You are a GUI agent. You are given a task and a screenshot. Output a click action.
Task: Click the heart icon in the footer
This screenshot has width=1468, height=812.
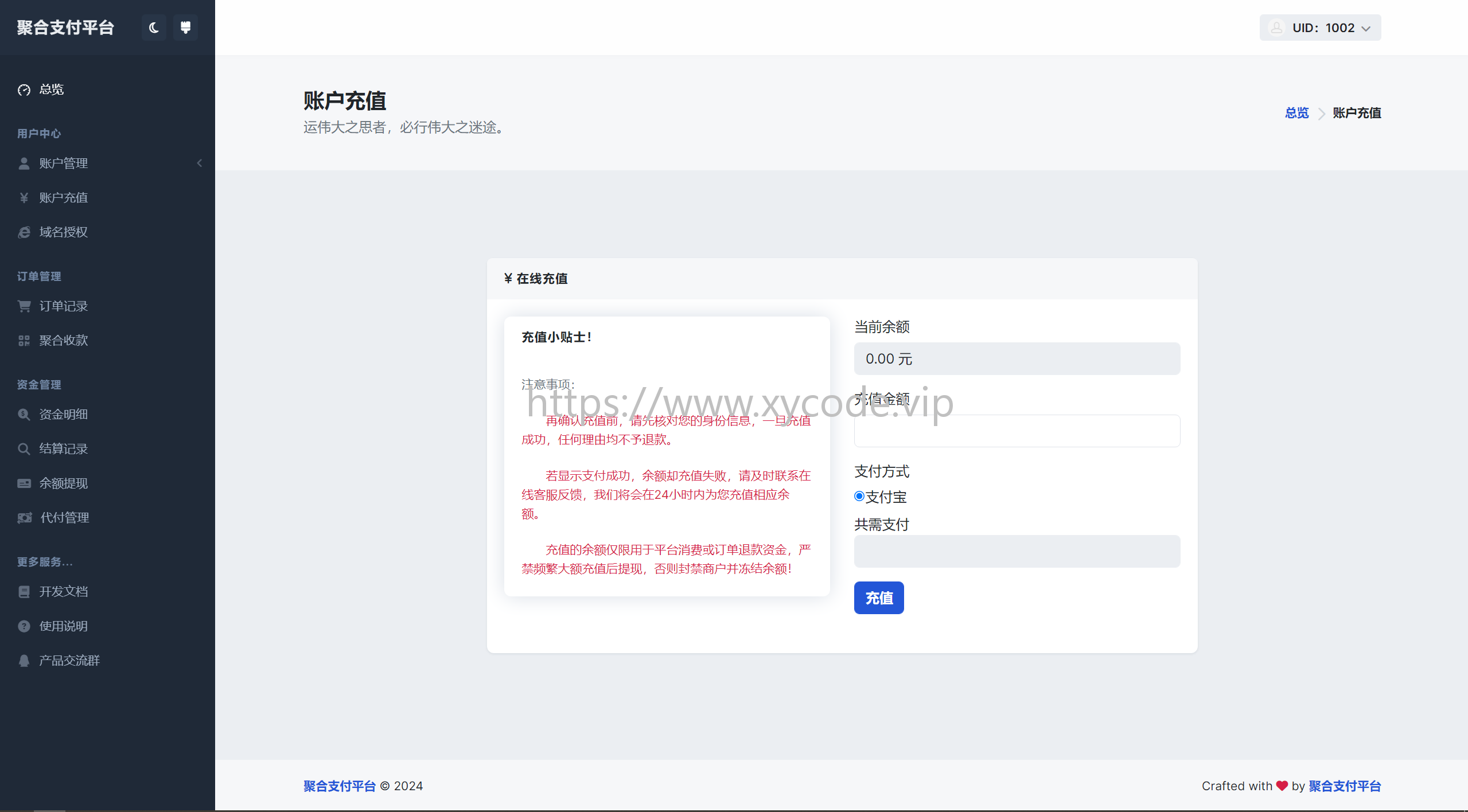point(1282,786)
